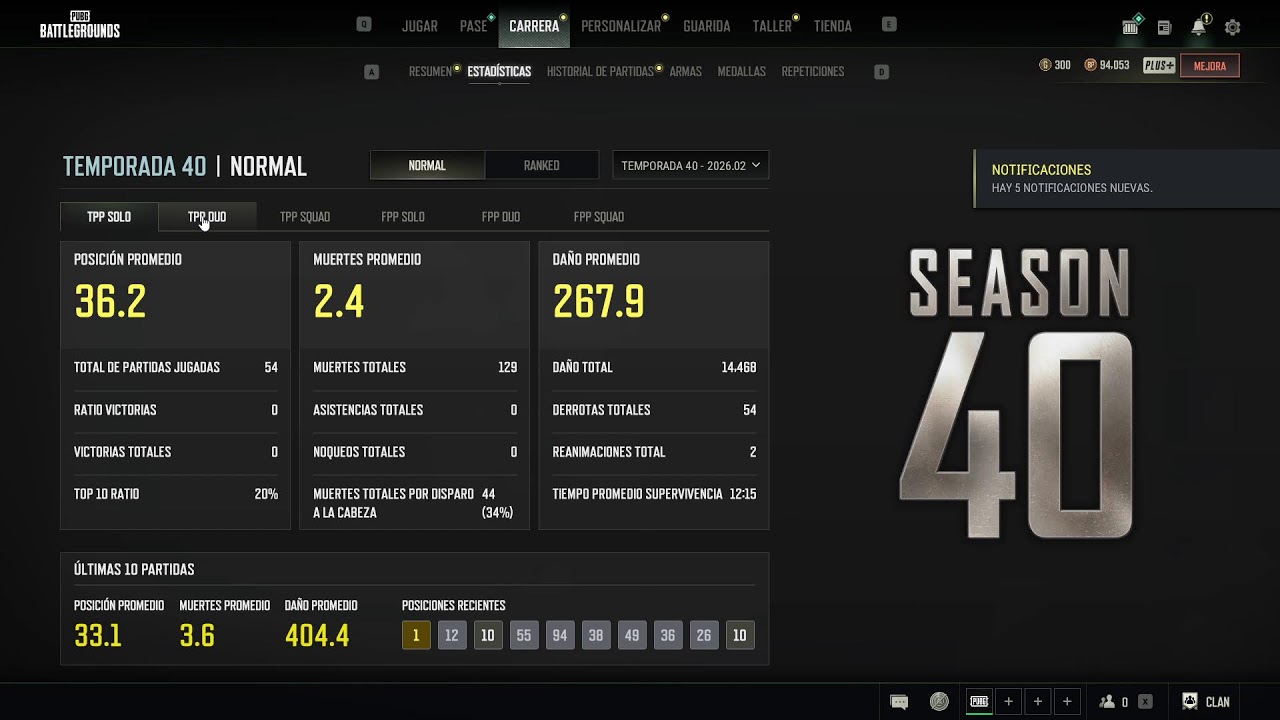Open the CLAN label button
1280x720 pixels.
[1218, 702]
